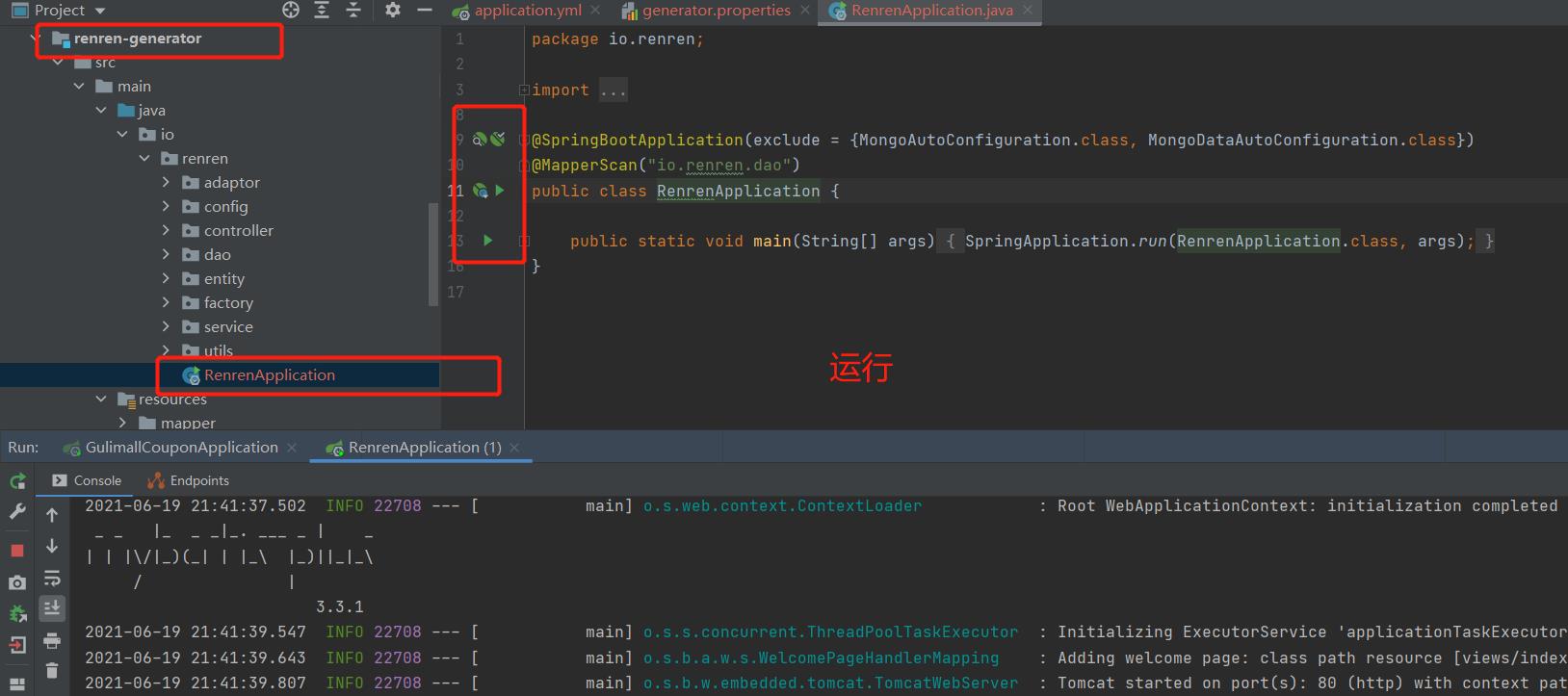The width and height of the screenshot is (1568, 696).
Task: Click the Select Opened File target icon
Action: (291, 10)
